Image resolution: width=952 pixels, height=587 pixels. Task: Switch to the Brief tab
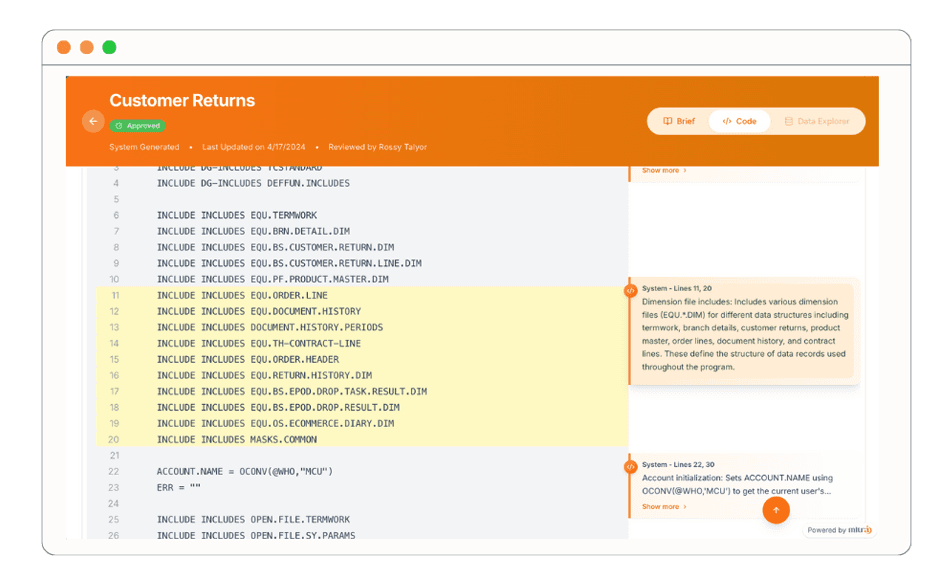(x=679, y=121)
